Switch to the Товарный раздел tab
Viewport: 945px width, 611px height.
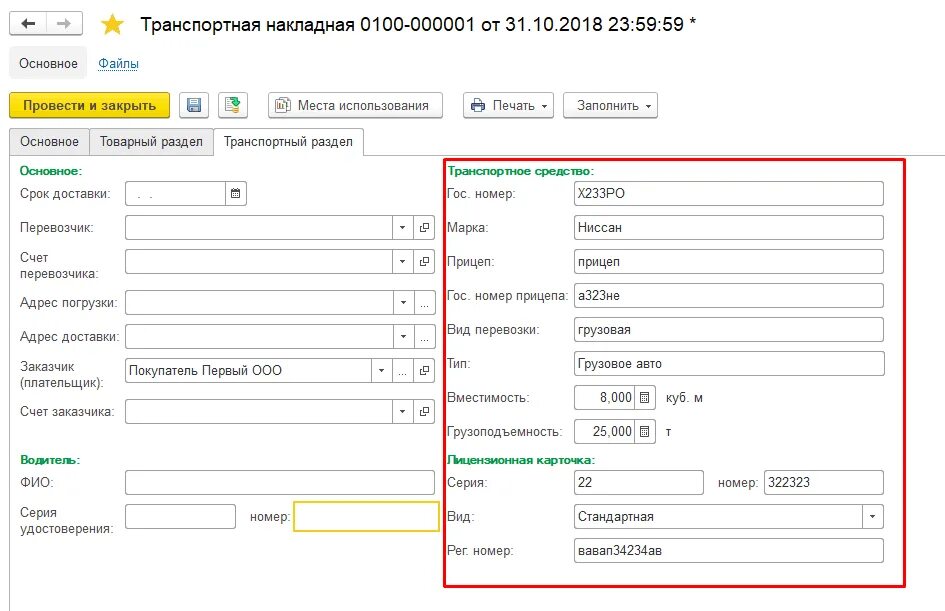(x=151, y=142)
